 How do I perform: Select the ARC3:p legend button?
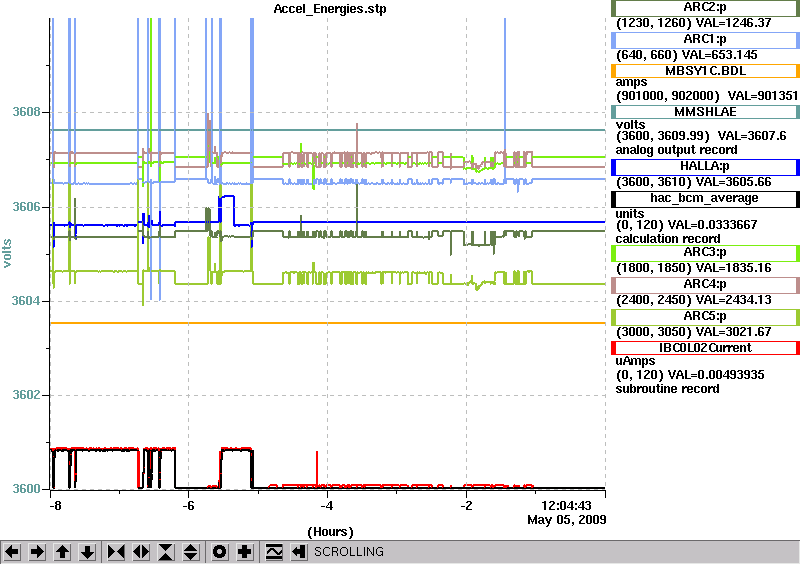pyautogui.click(x=706, y=253)
